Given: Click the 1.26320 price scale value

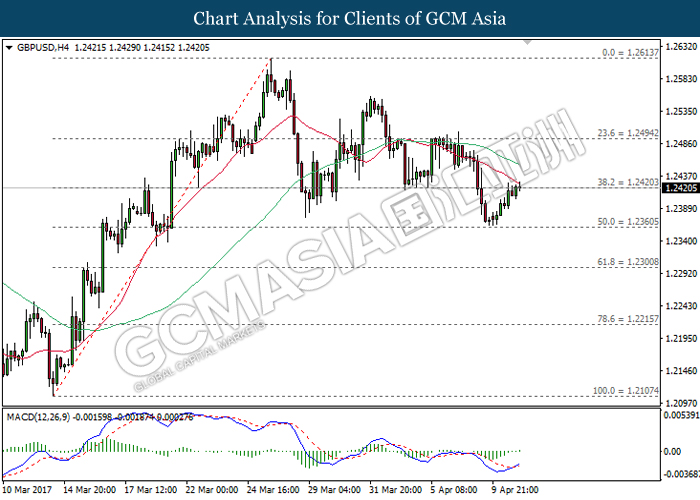Looking at the screenshot, I should click(x=681, y=46).
